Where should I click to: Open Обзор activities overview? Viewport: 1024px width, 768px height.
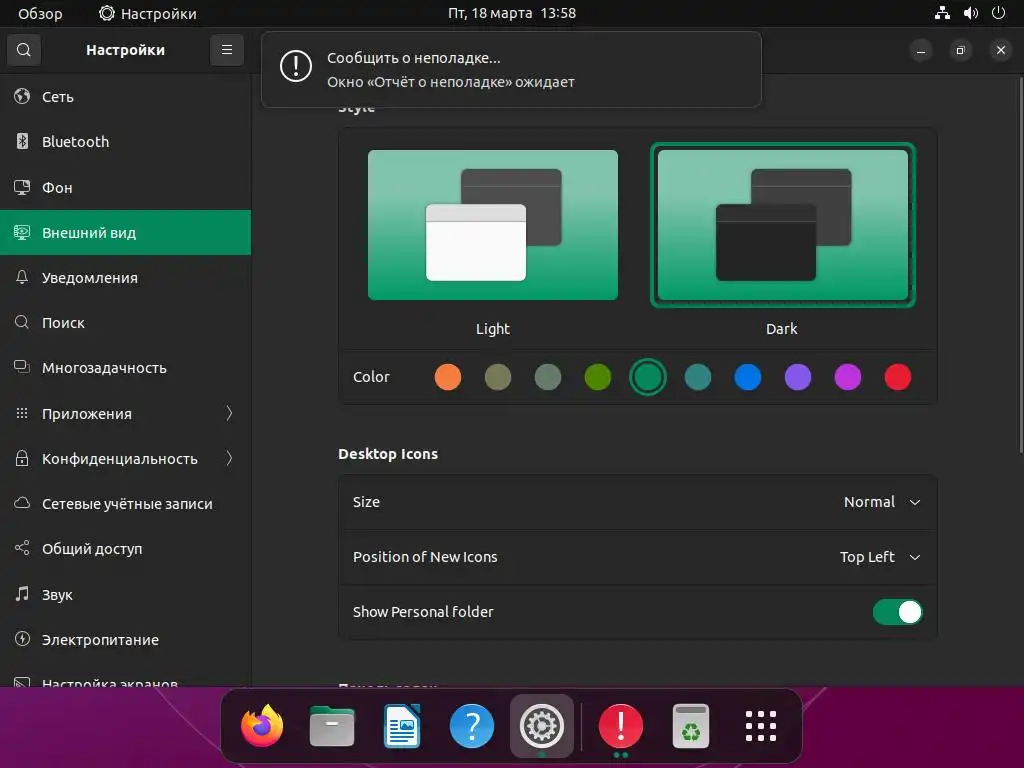click(40, 13)
